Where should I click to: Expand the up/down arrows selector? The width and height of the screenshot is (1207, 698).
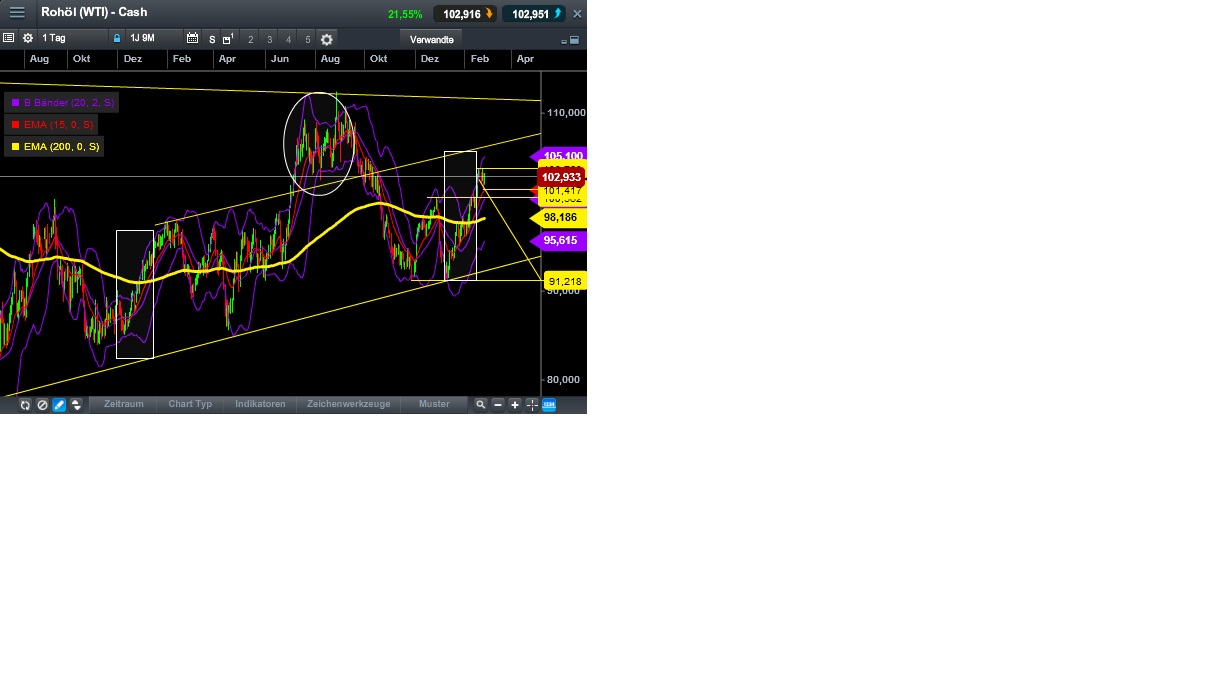pyautogui.click(x=76, y=404)
